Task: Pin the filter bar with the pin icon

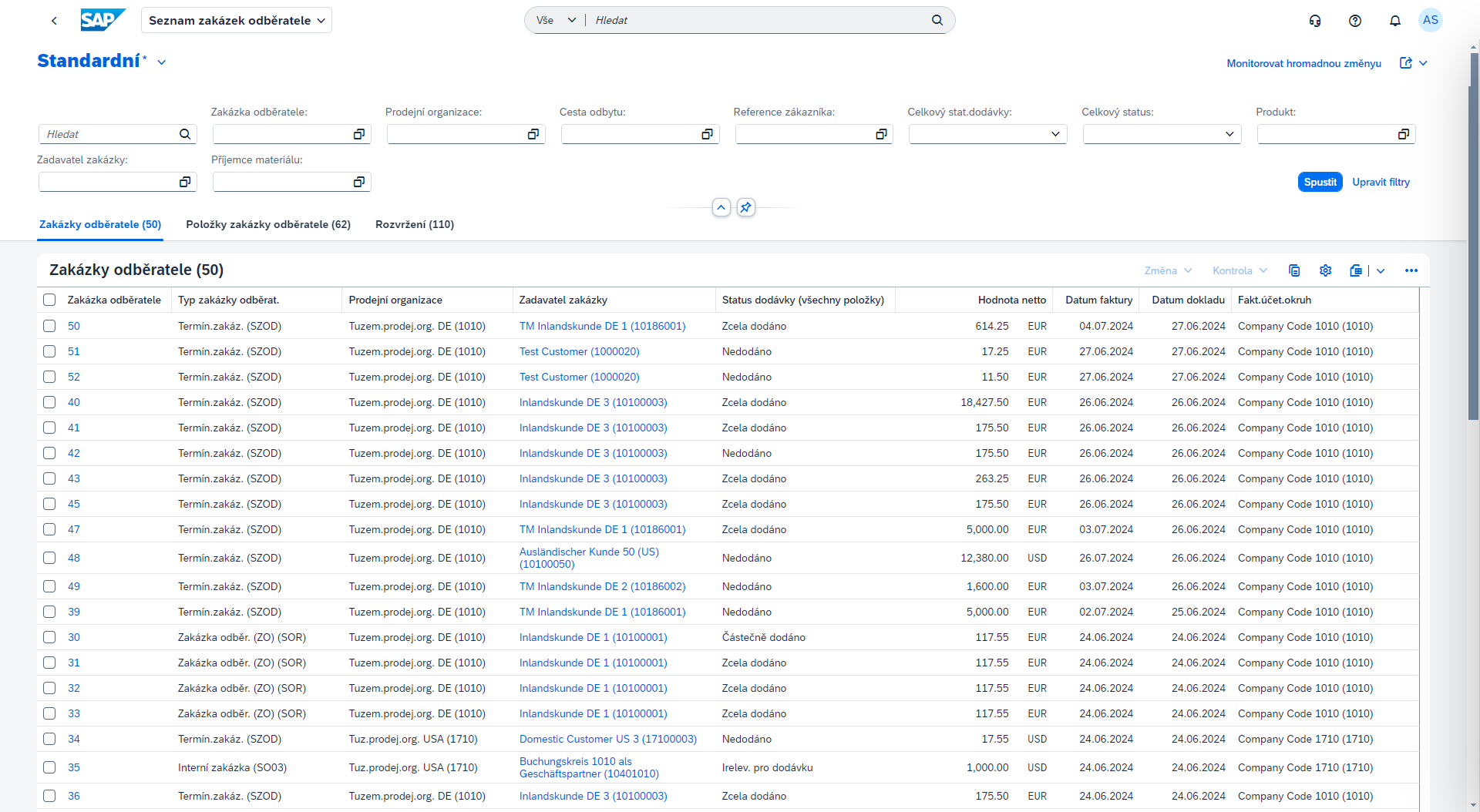Action: pos(745,207)
